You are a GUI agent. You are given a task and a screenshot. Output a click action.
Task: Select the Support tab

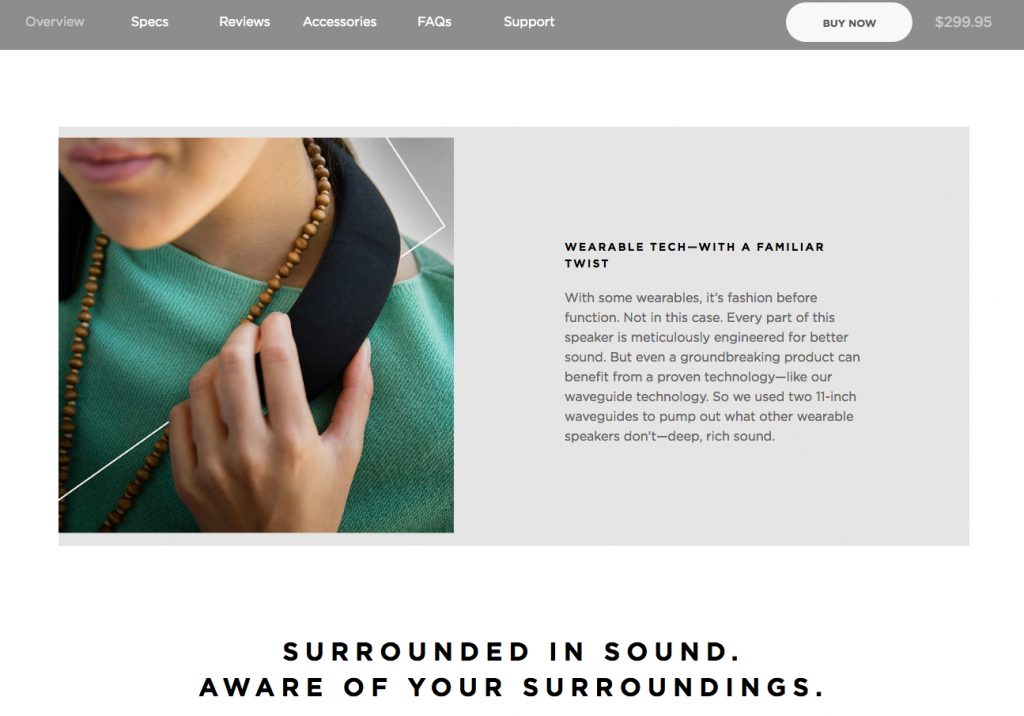pos(529,22)
